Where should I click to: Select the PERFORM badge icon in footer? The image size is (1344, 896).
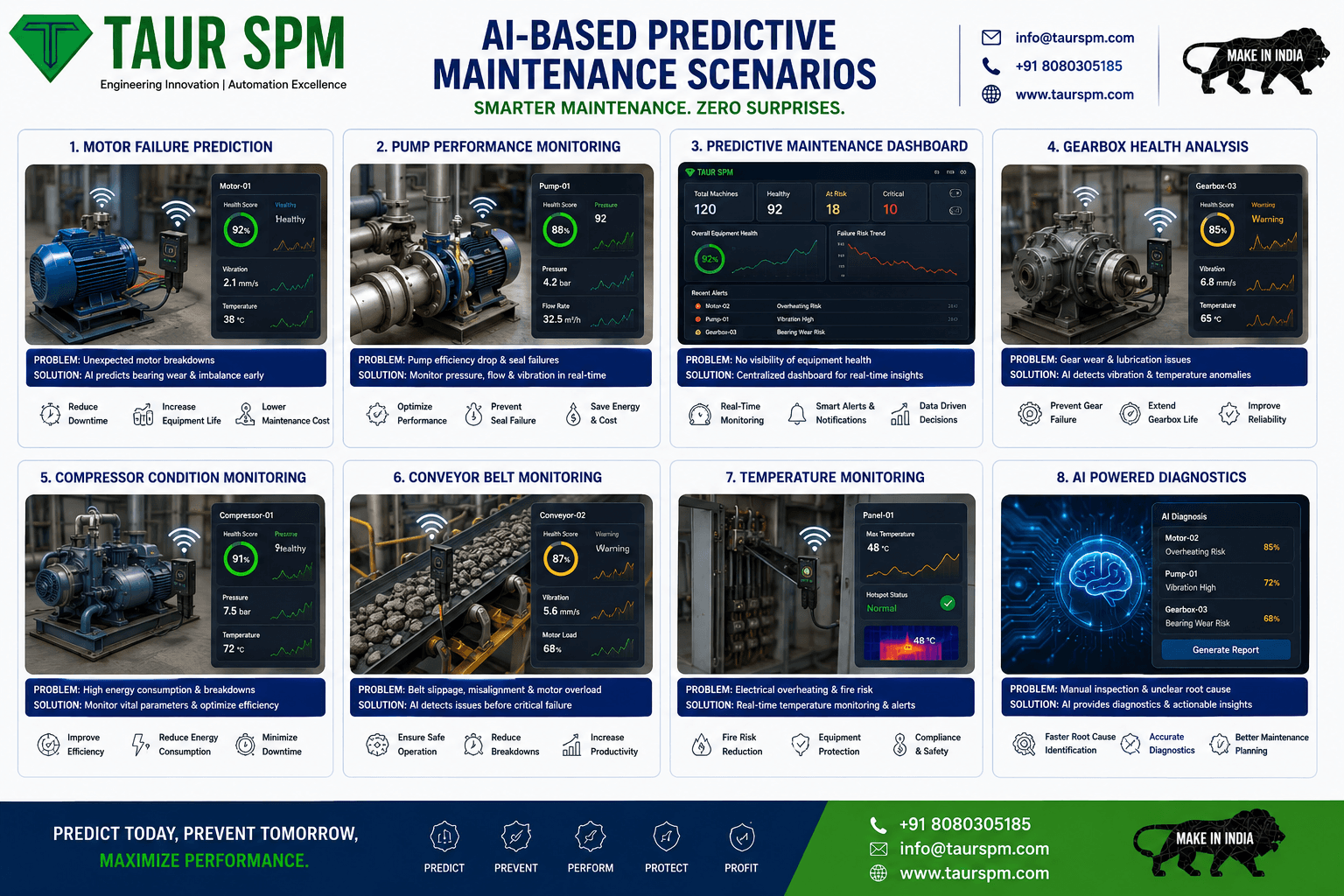tap(591, 837)
